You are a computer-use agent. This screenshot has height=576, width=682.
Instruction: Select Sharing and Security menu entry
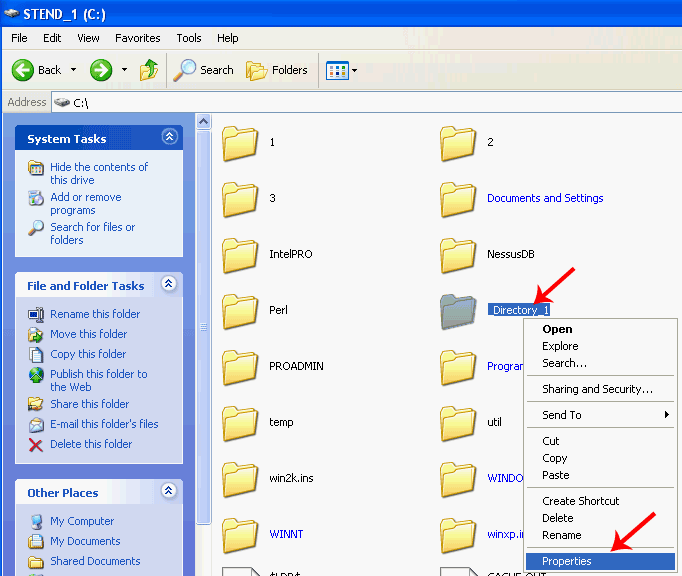coord(600,389)
